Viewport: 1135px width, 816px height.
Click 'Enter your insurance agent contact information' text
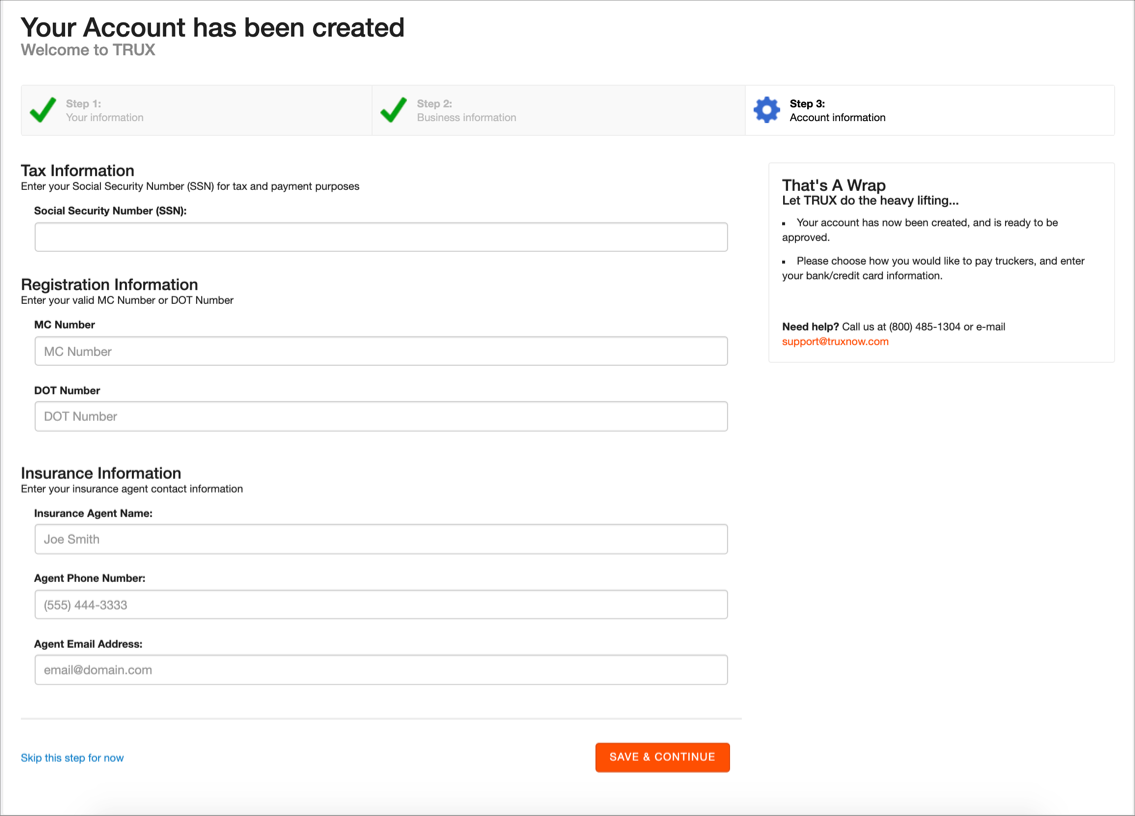(x=132, y=489)
